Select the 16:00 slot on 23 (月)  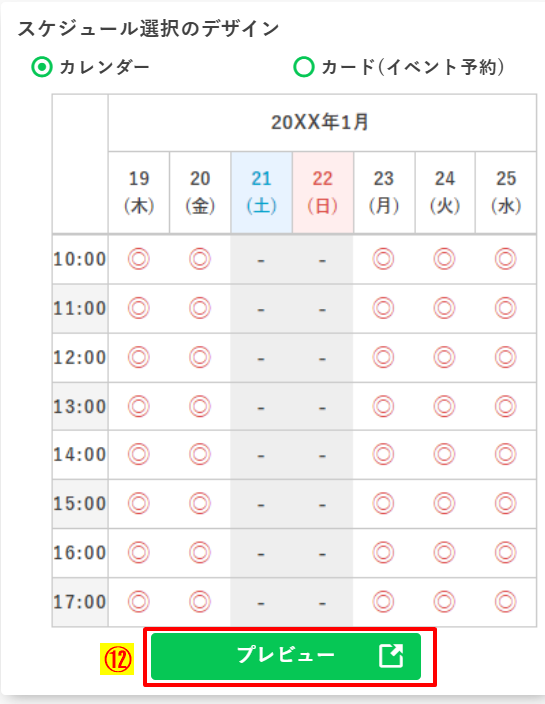(x=383, y=552)
